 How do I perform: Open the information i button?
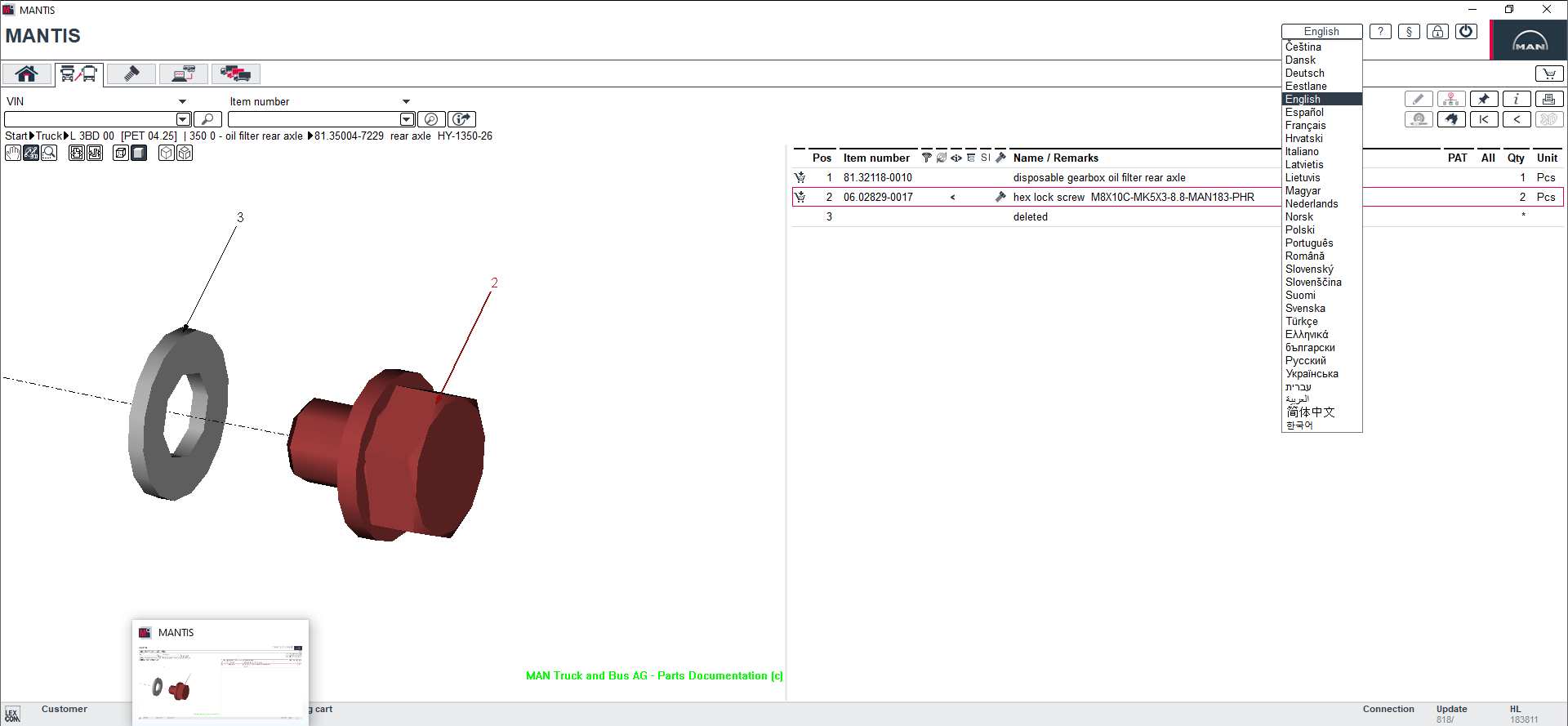click(x=1517, y=99)
